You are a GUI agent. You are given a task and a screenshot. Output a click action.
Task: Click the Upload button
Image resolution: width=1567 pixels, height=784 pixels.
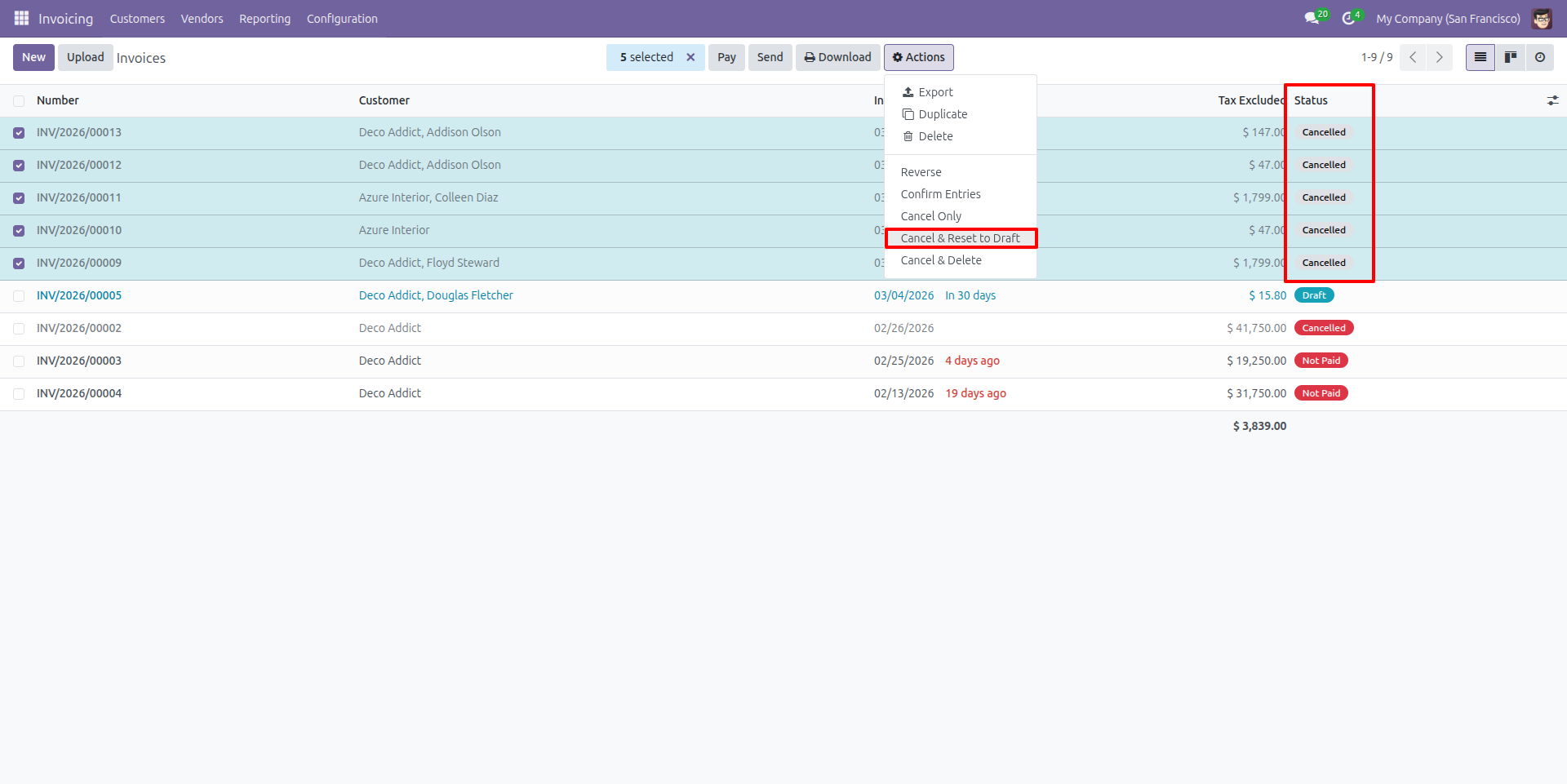point(85,57)
